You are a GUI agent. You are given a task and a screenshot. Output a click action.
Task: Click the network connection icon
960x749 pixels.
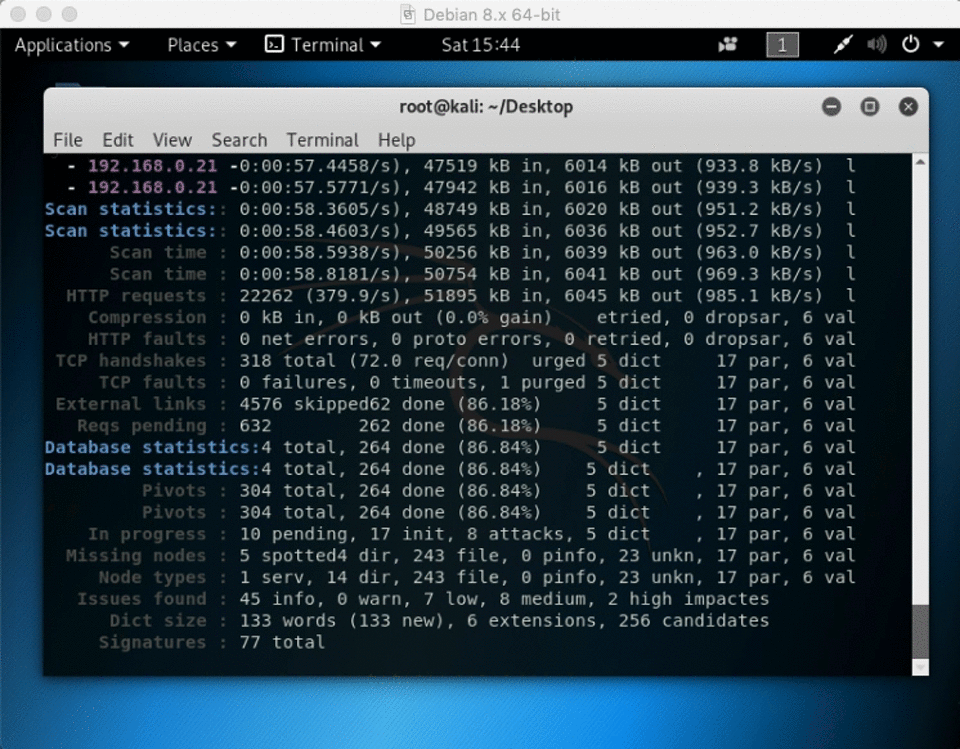pos(843,45)
